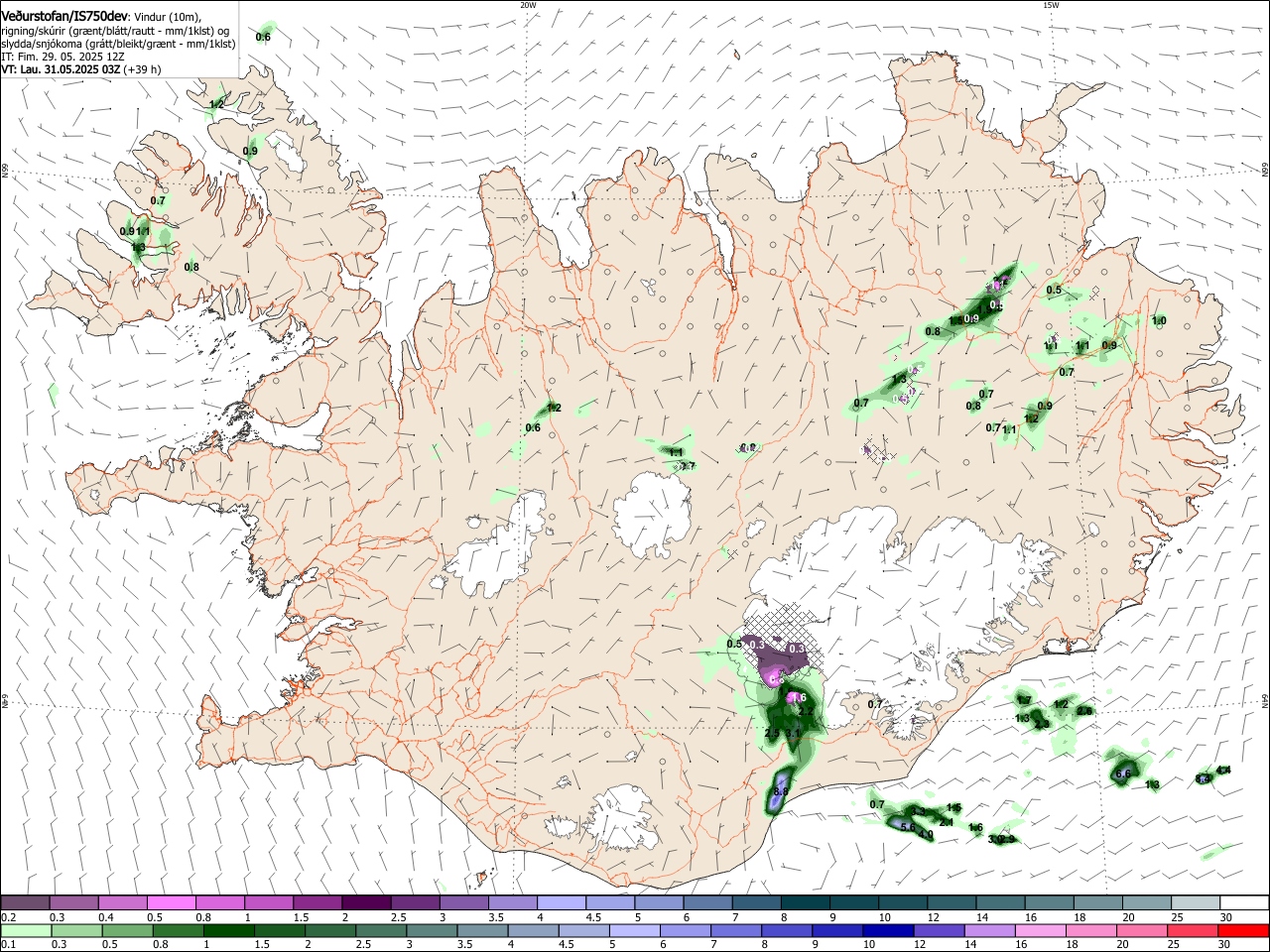This screenshot has width=1270, height=952.
Task: Click the title text 'Veðurstofan/IS750dev'
Action: click(63, 17)
